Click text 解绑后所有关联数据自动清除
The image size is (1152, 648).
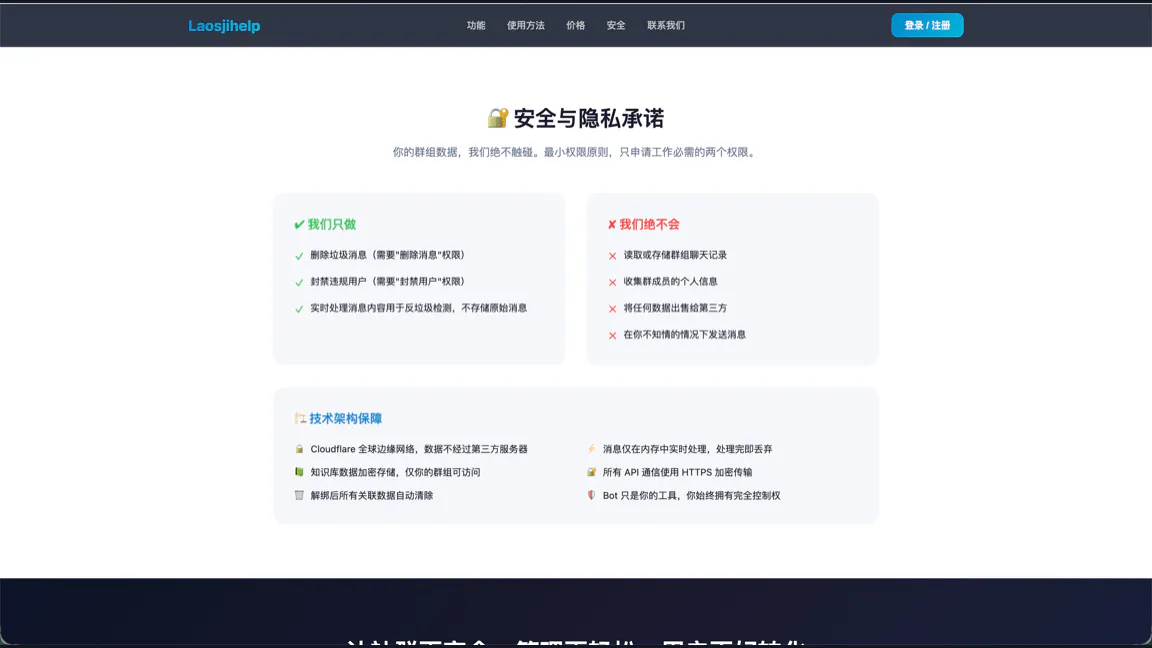tap(372, 496)
